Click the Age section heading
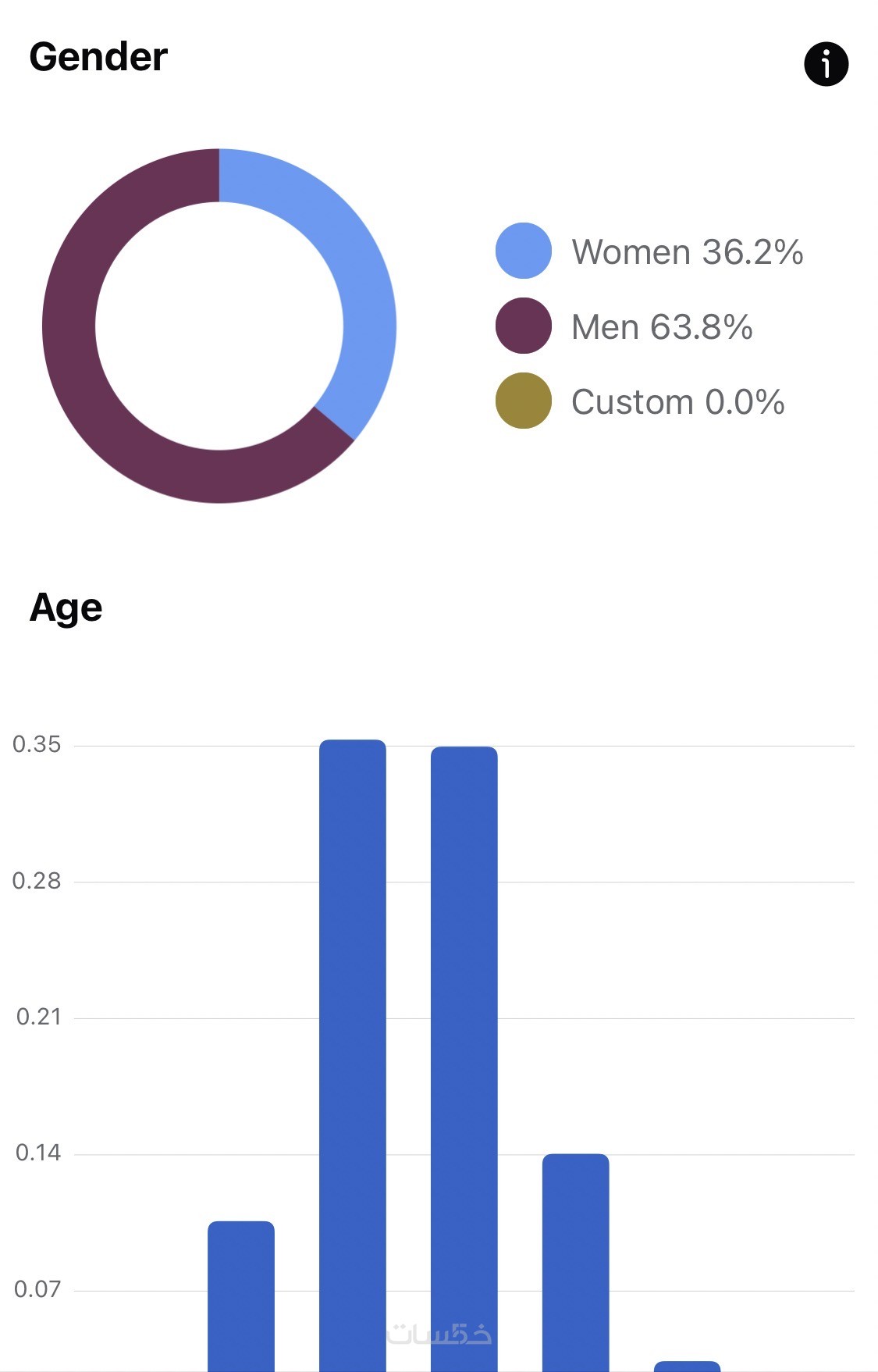This screenshot has height=1372, width=878. [x=66, y=608]
